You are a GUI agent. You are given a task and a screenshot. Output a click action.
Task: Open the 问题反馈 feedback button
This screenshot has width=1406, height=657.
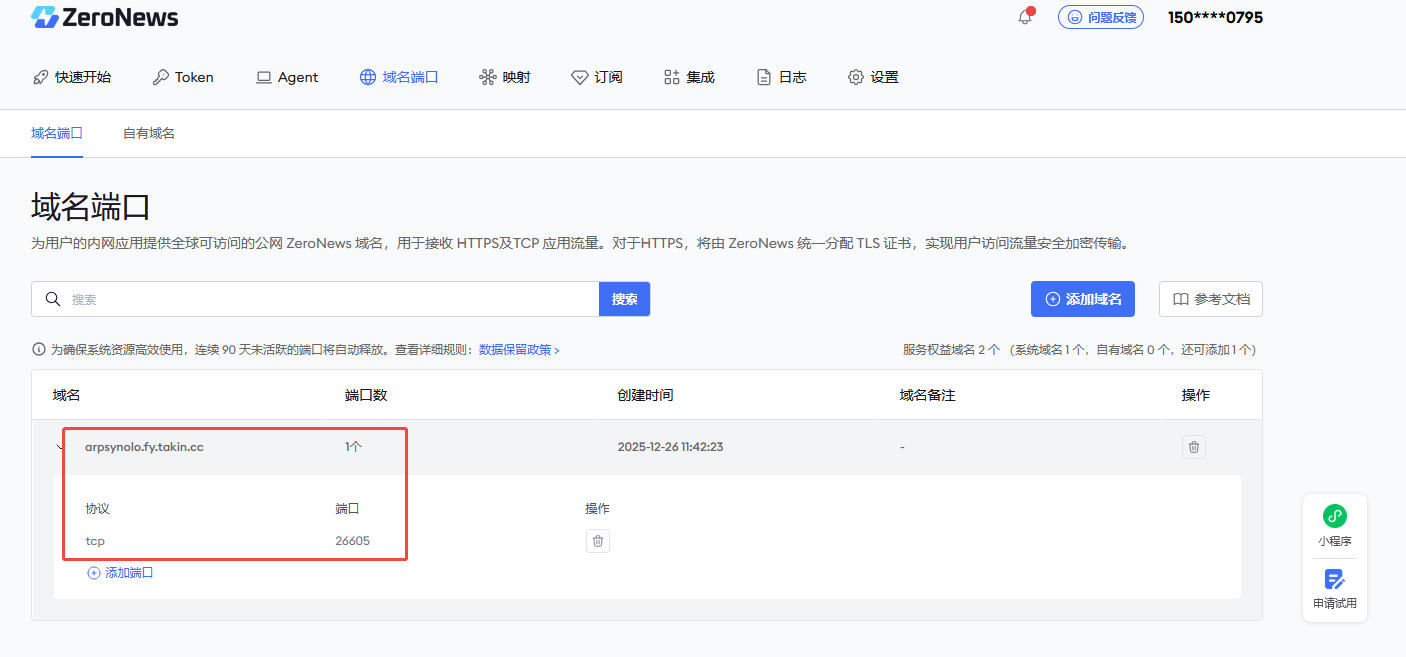[x=1100, y=17]
